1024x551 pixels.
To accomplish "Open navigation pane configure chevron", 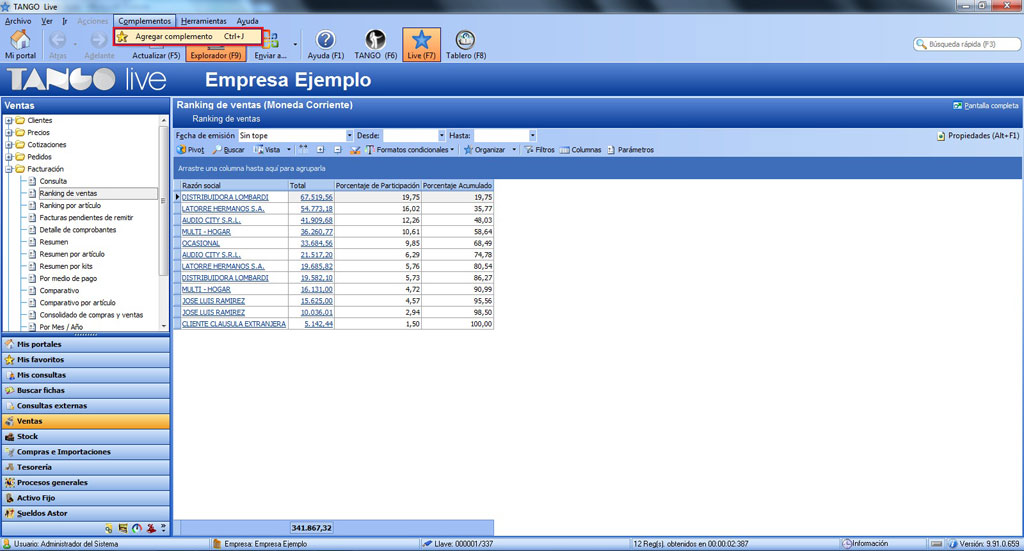I will [x=163, y=528].
